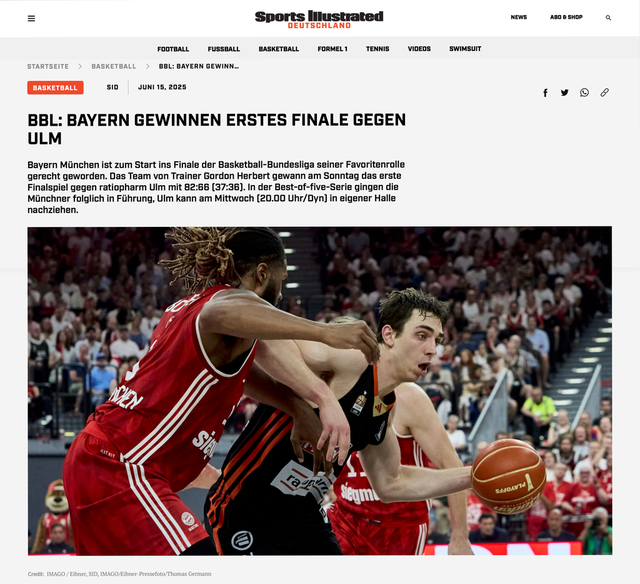Go to Basketball in navigation bar
This screenshot has width=640, height=584.
[x=278, y=49]
